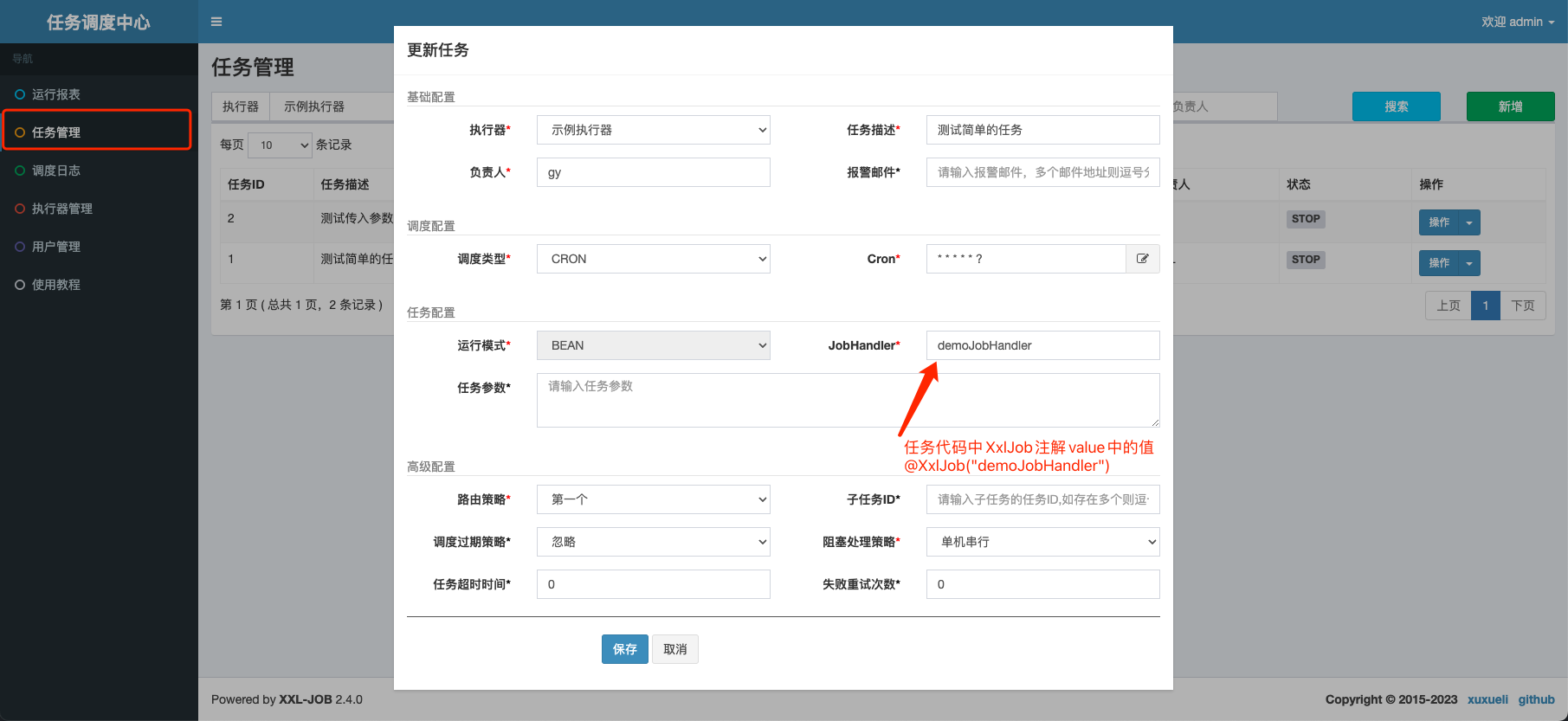Click the 任务参数 text area
Viewport: 1568px width, 721px height.
point(848,400)
